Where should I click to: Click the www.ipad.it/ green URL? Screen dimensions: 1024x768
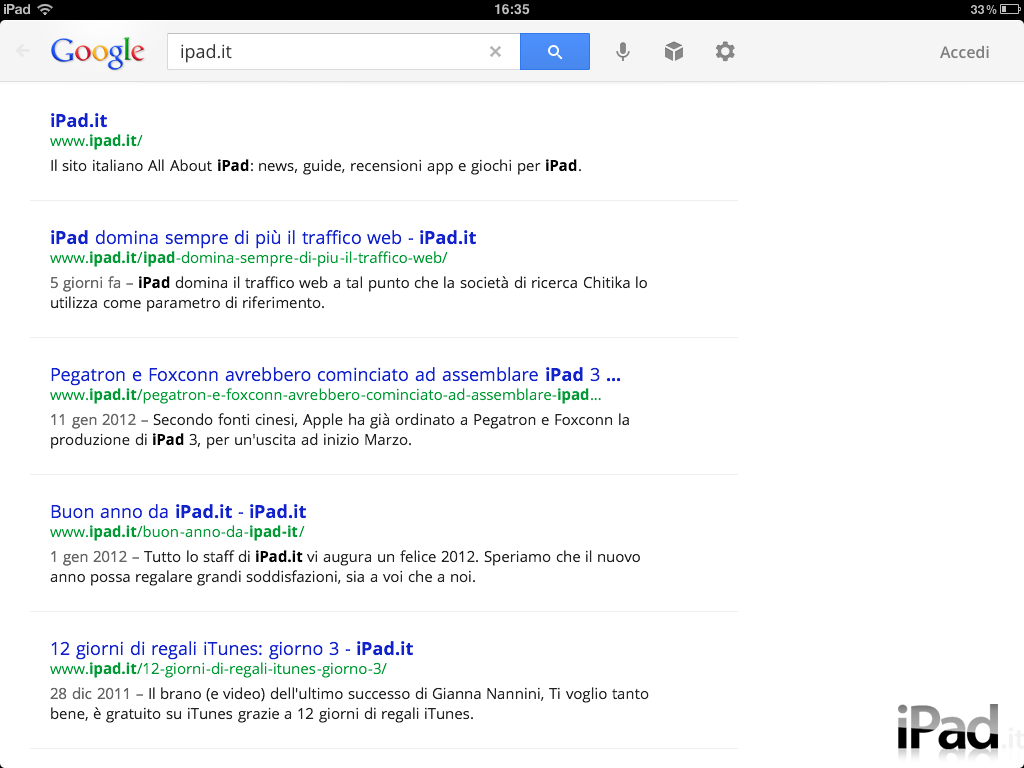click(96, 141)
